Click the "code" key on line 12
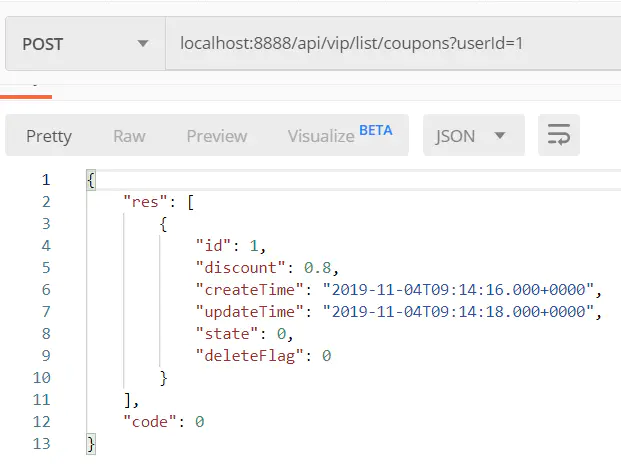 [x=150, y=422]
